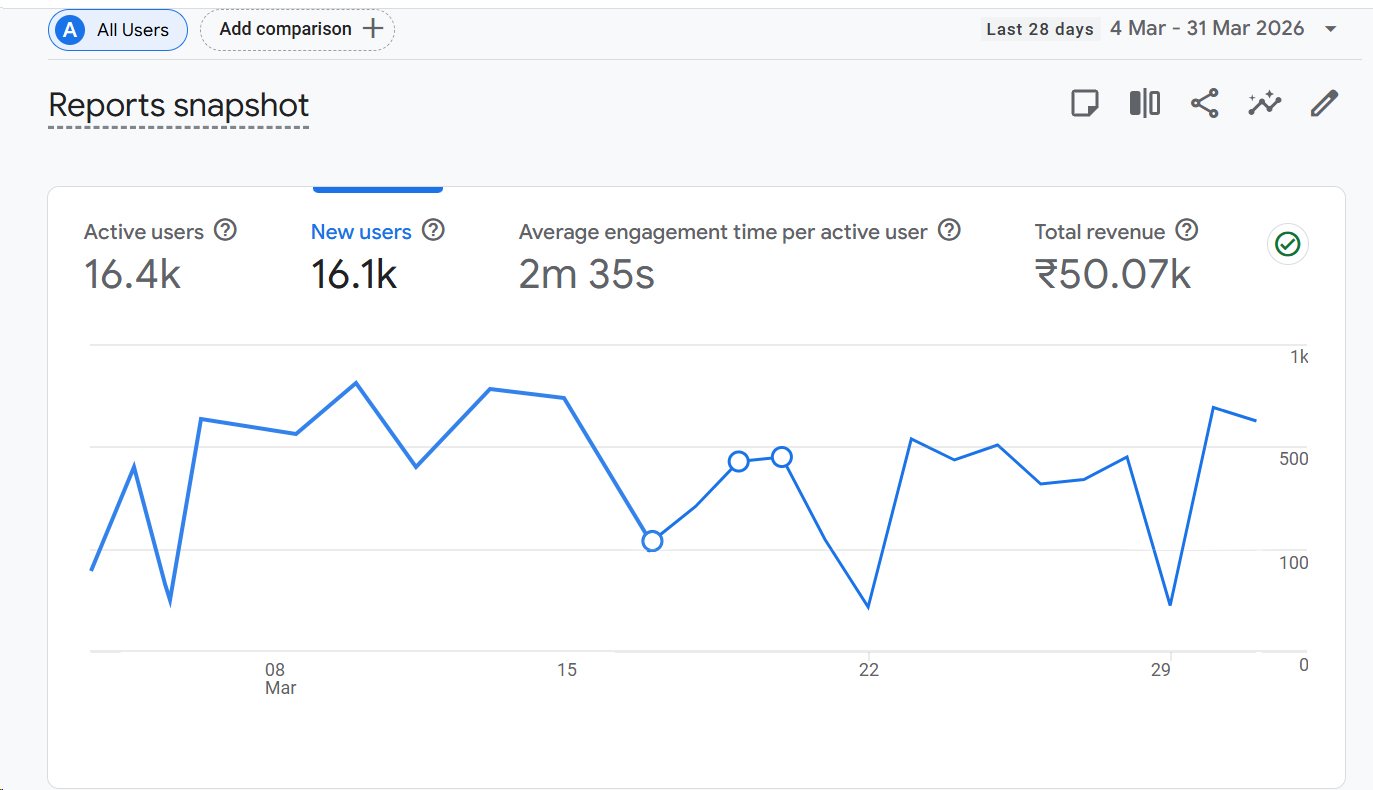The width and height of the screenshot is (1373, 790).
Task: Click the sticky note annotation icon
Action: point(1084,102)
